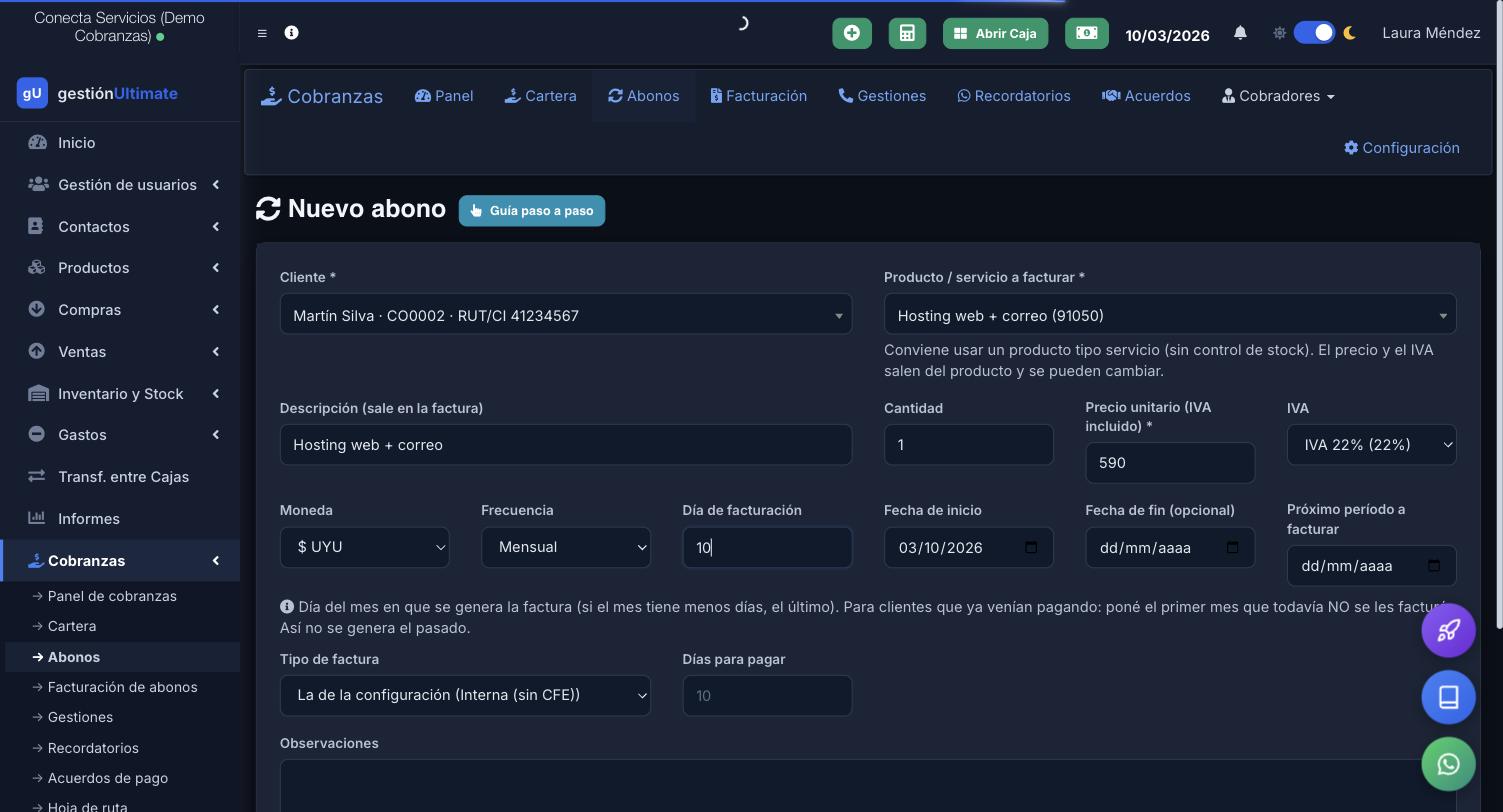Click the Guía paso a paso button
Image resolution: width=1503 pixels, height=812 pixels.
pyautogui.click(x=532, y=211)
